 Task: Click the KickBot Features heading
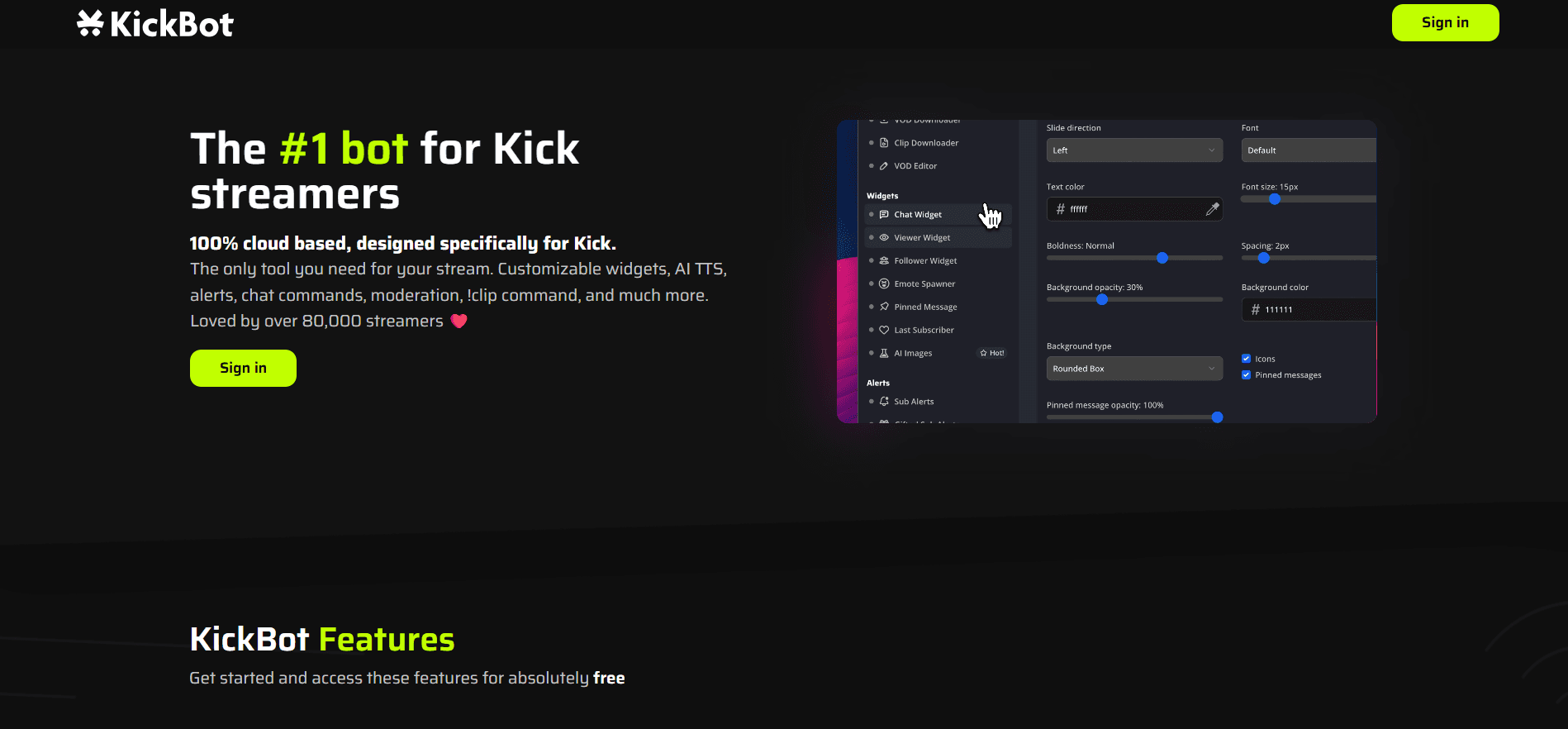pyautogui.click(x=322, y=640)
